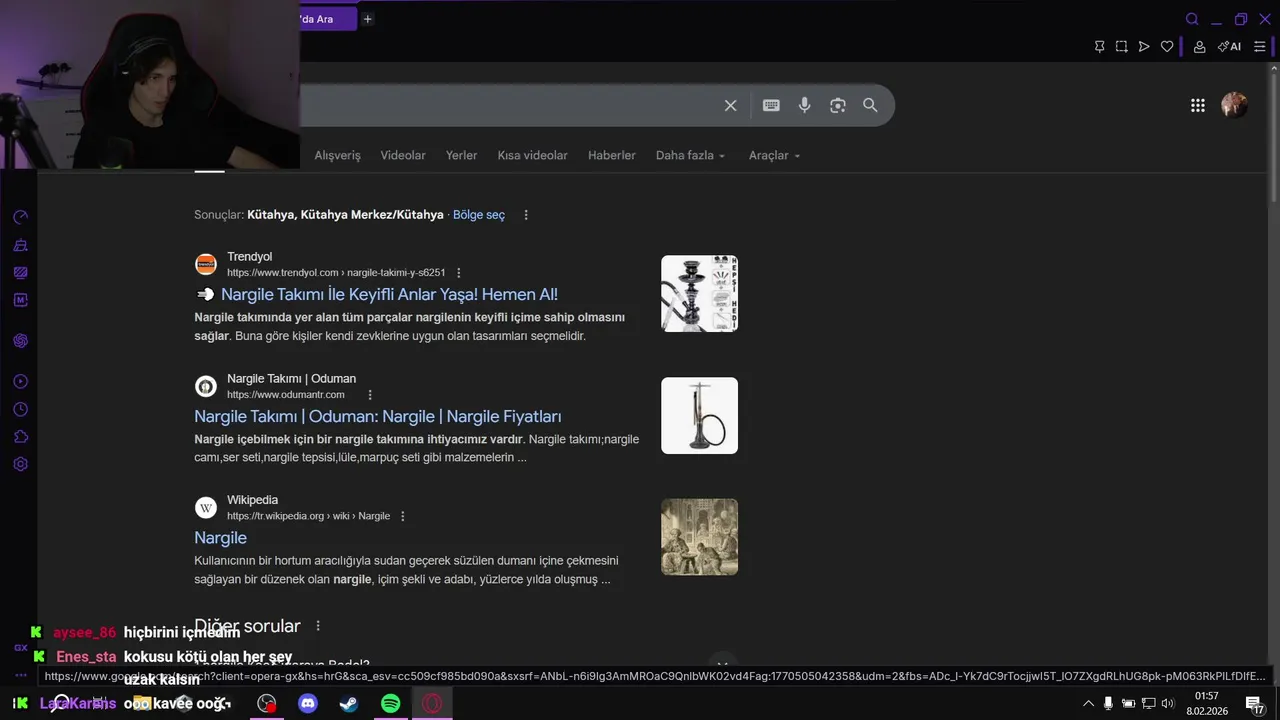Screen dimensions: 1280x720
Task: Click the pin icon in browser toolbar
Action: pyautogui.click(x=1099, y=47)
